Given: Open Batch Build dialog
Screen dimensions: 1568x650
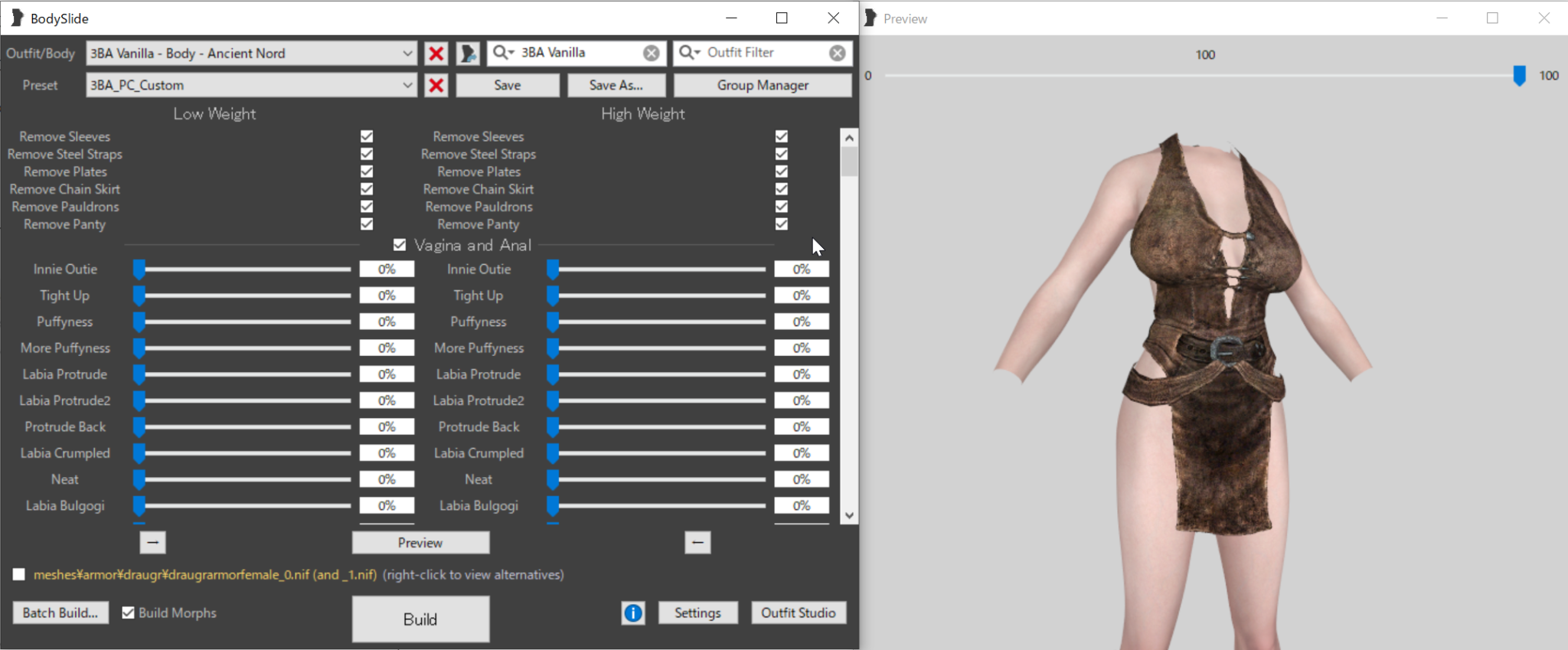Looking at the screenshot, I should pyautogui.click(x=60, y=612).
